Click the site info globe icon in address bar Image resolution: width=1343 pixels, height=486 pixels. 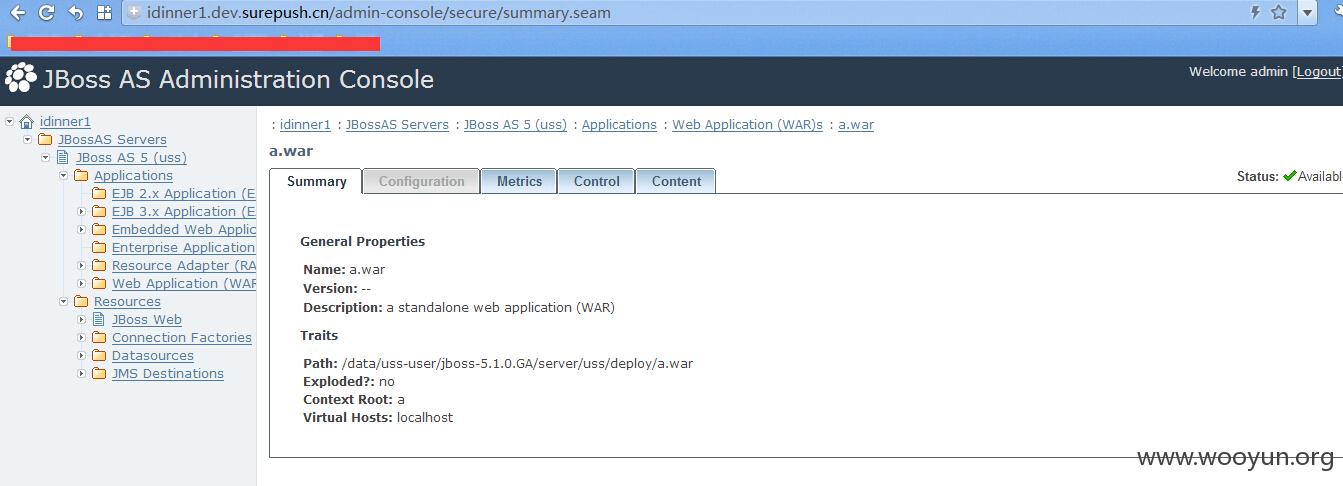tap(135, 13)
